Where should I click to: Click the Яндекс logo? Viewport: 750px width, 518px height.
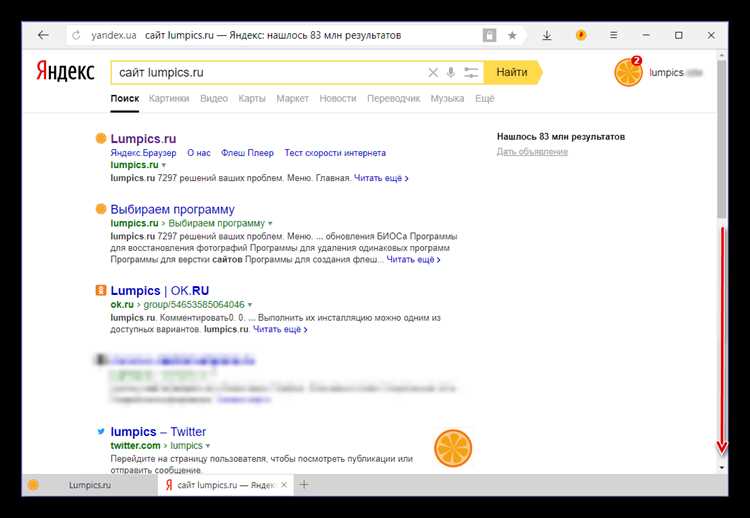tap(66, 72)
